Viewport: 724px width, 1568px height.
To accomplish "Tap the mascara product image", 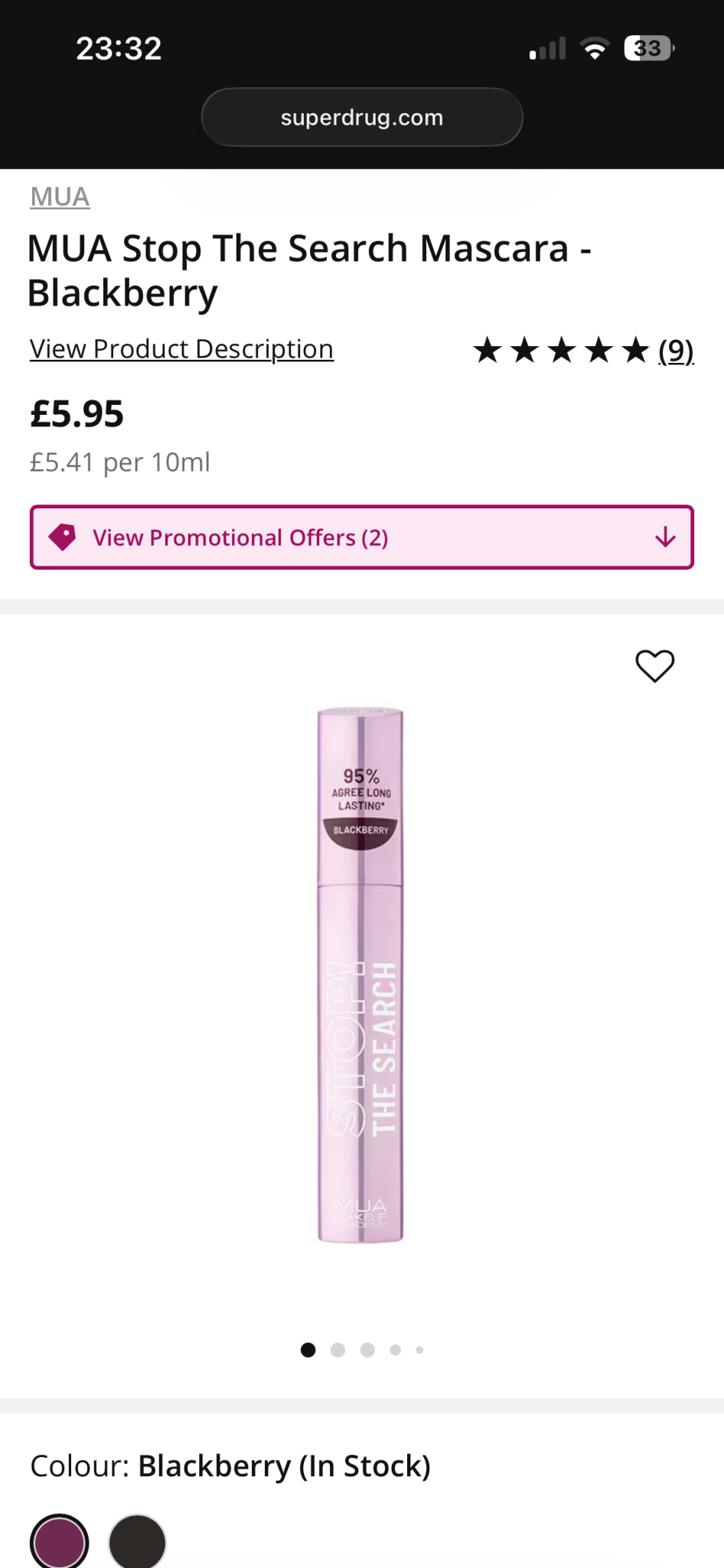I will (360, 974).
